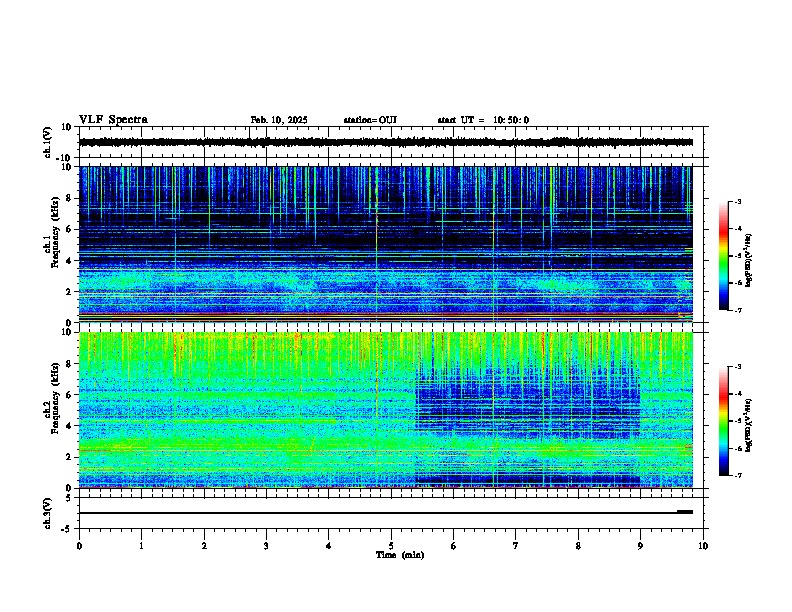Click the '0' tick on the time axis
The image size is (792, 612).
point(79,546)
